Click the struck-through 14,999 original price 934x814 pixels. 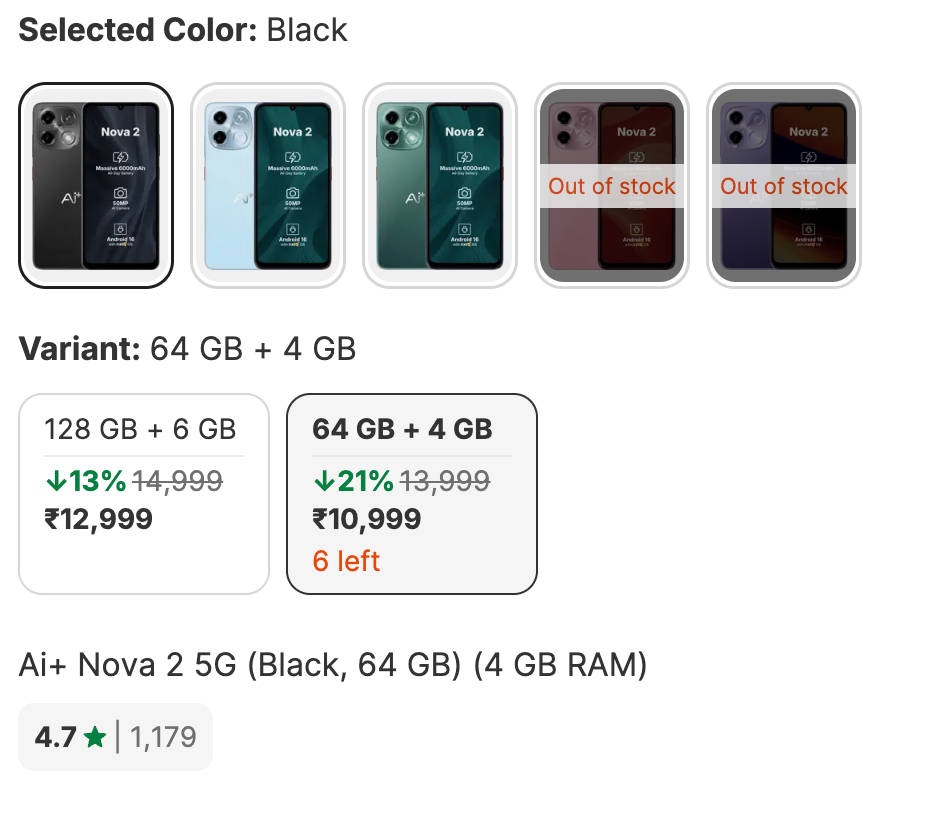coord(178,482)
